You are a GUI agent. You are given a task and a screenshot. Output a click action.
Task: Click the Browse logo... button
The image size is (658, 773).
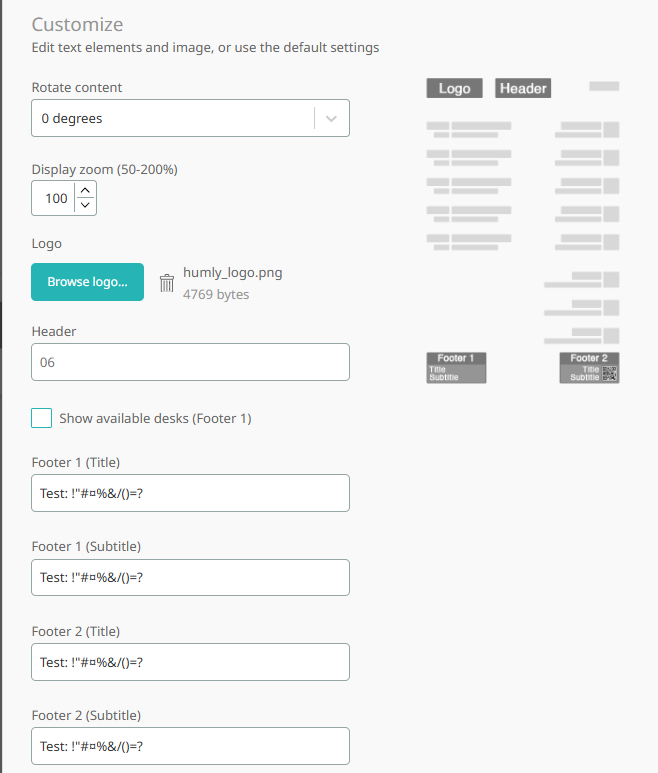pyautogui.click(x=87, y=282)
